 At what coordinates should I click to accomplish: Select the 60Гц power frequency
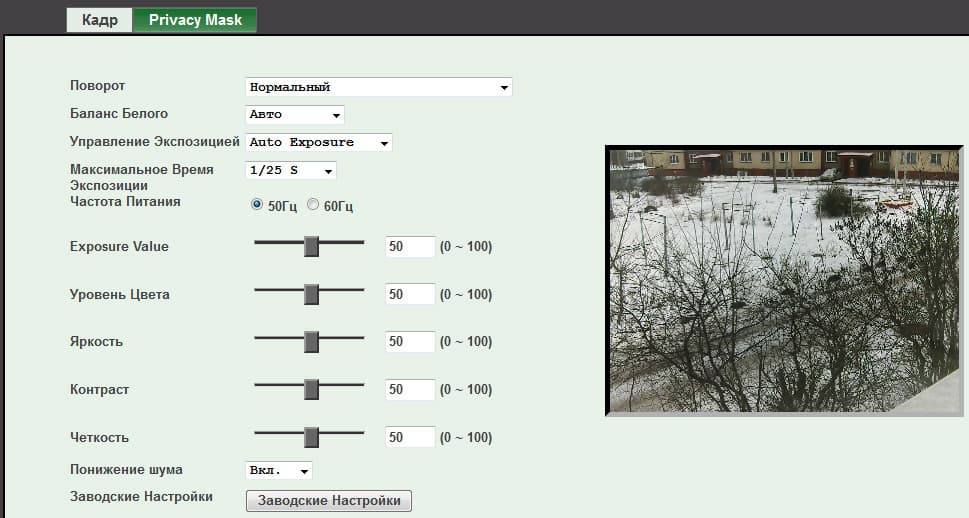click(313, 205)
